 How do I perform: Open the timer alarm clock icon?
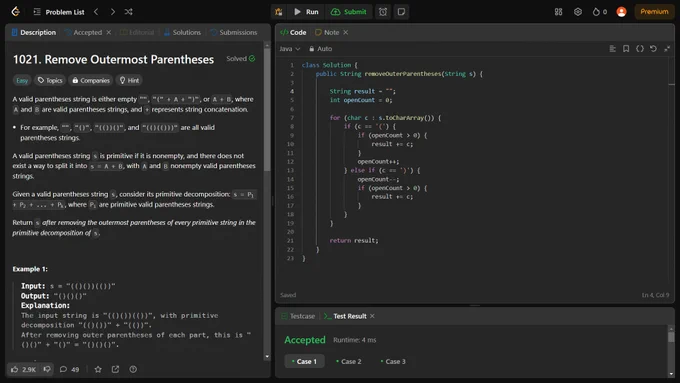click(383, 12)
